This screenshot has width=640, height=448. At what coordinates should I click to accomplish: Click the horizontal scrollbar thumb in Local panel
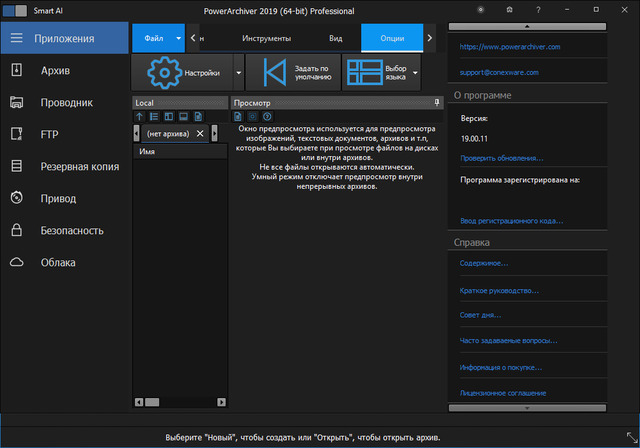point(152,402)
